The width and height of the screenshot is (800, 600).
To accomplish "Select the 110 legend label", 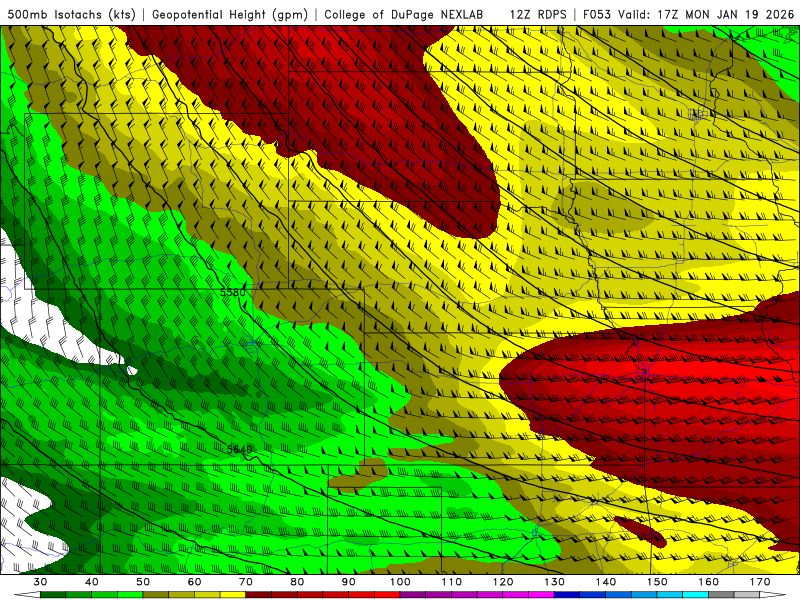I will (452, 582).
